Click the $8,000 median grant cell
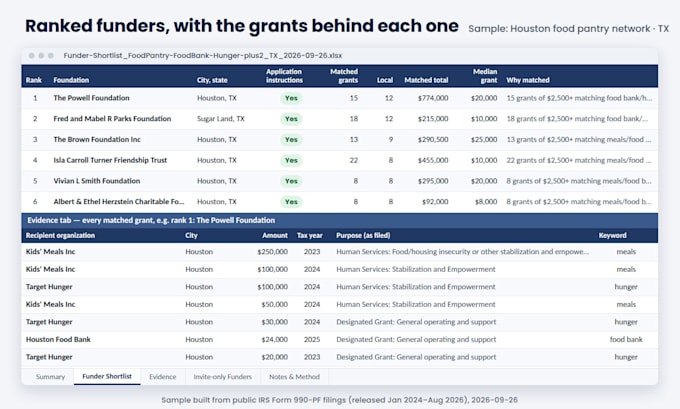Viewport: 680px width, 409px height. [x=486, y=202]
